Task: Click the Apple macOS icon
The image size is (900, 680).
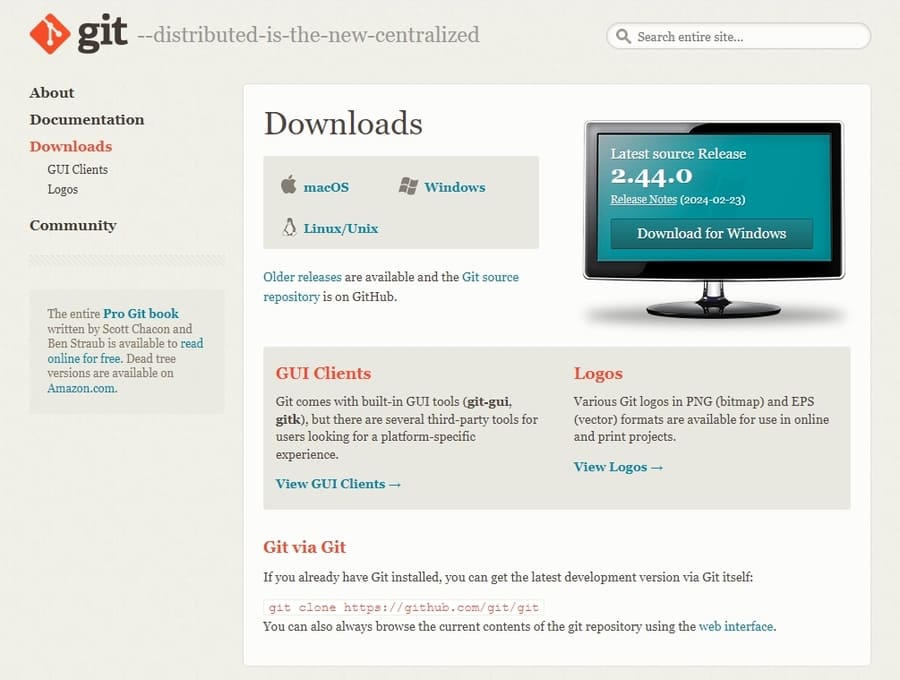Action: coord(289,186)
